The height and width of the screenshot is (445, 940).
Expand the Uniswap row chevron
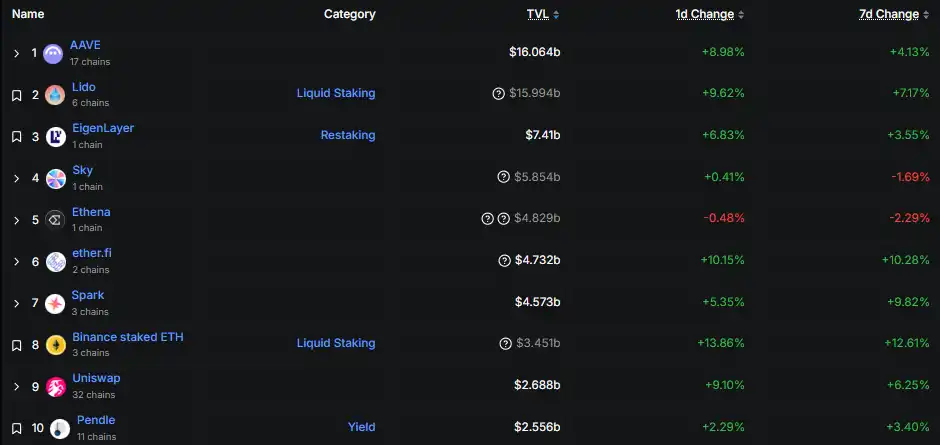tap(16, 386)
